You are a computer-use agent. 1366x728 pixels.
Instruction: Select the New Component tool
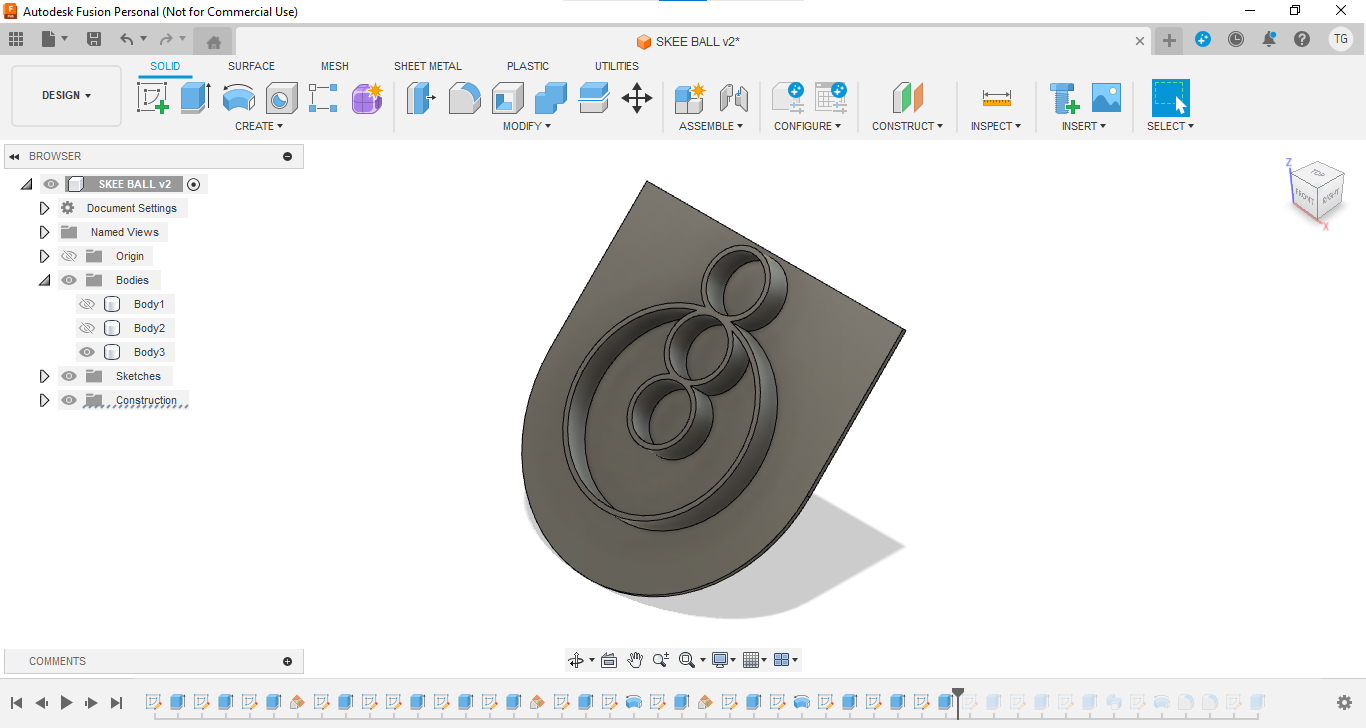690,98
